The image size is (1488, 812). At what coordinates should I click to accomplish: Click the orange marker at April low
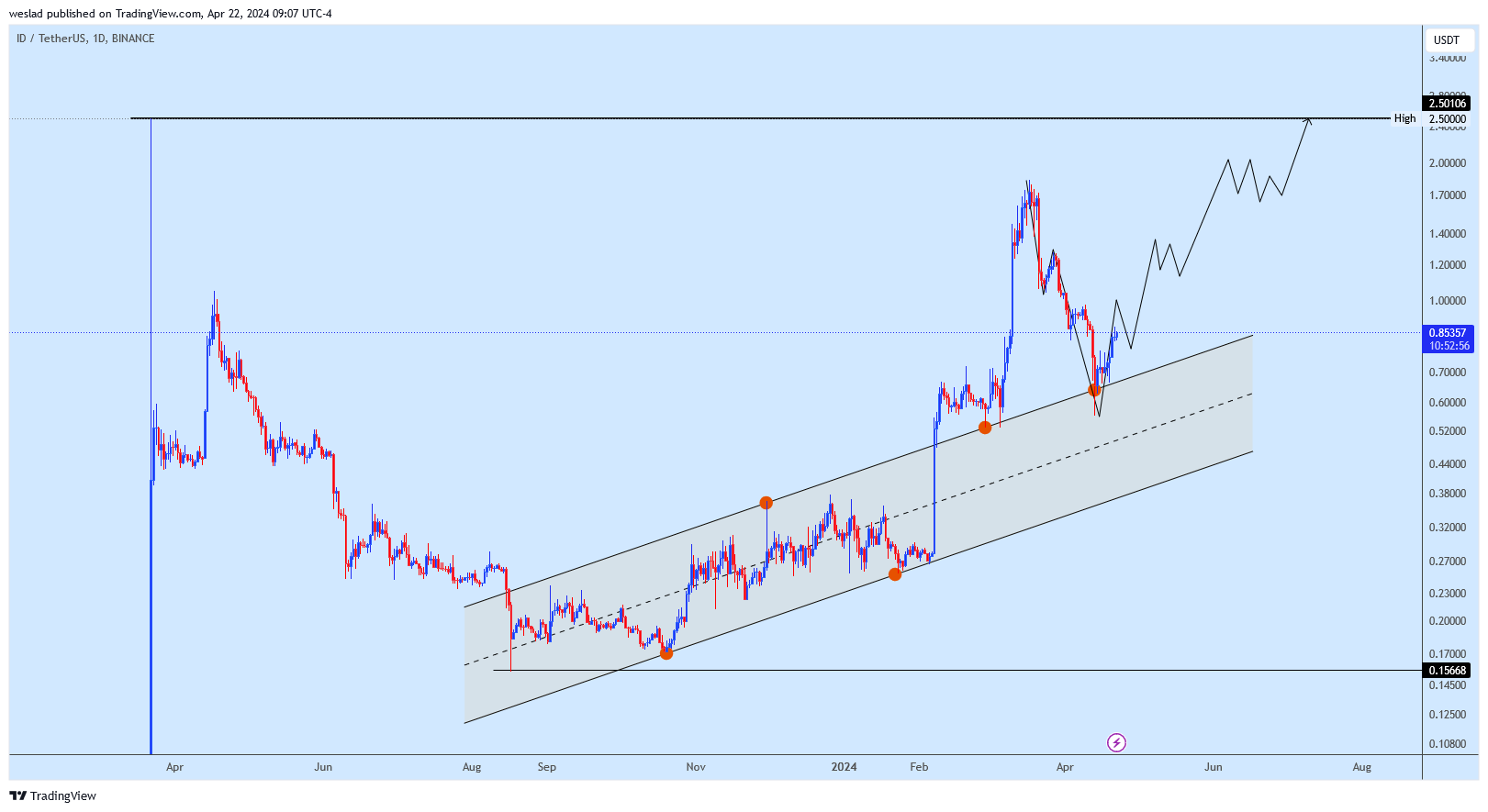coord(1094,390)
